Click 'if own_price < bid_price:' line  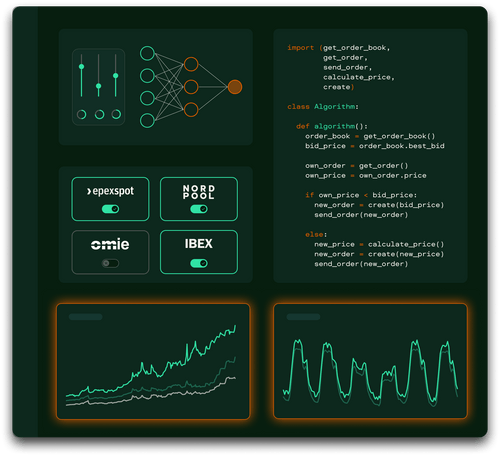[361, 195]
